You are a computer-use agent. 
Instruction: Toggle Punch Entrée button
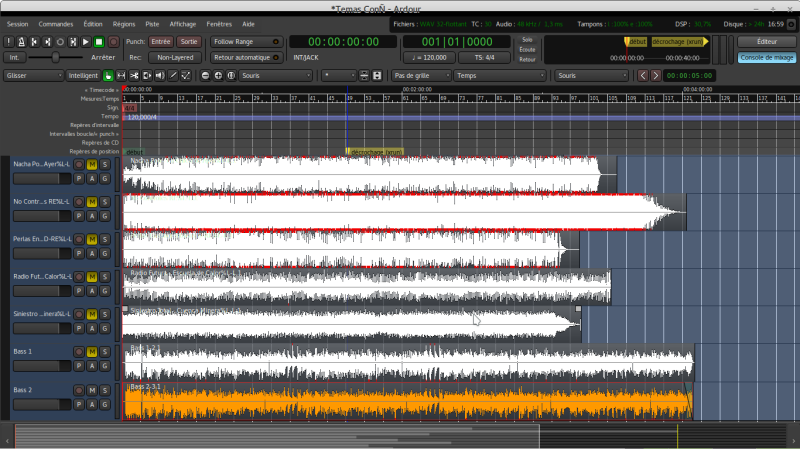click(161, 42)
